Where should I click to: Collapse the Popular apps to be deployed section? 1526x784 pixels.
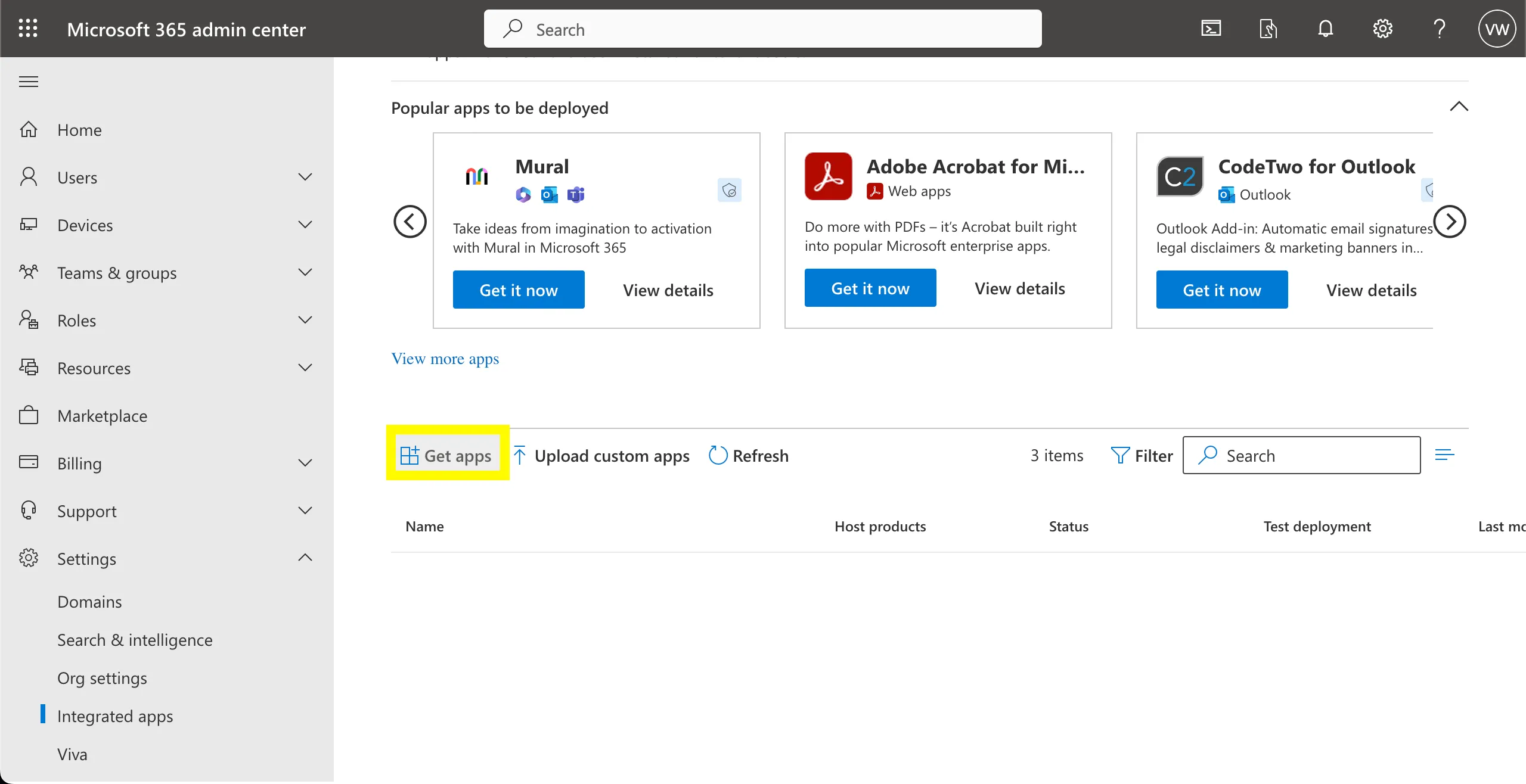[1459, 107]
